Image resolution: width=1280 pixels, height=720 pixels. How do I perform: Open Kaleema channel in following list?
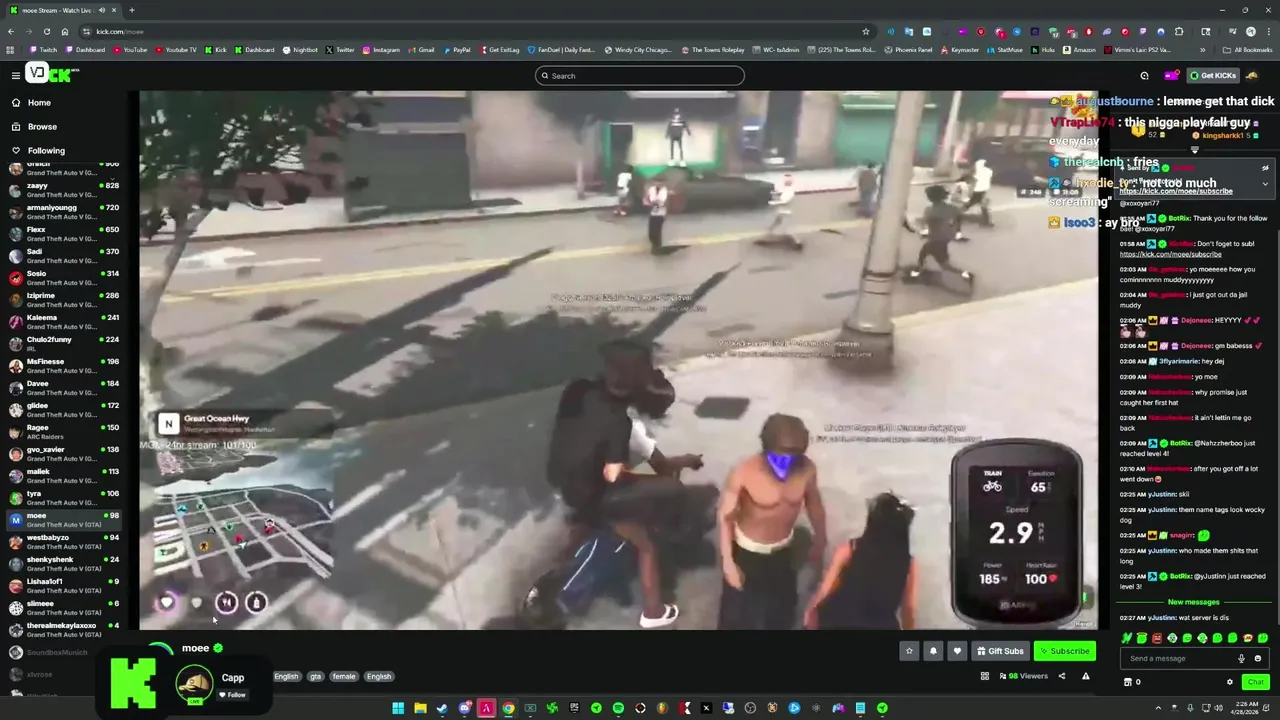[64, 321]
